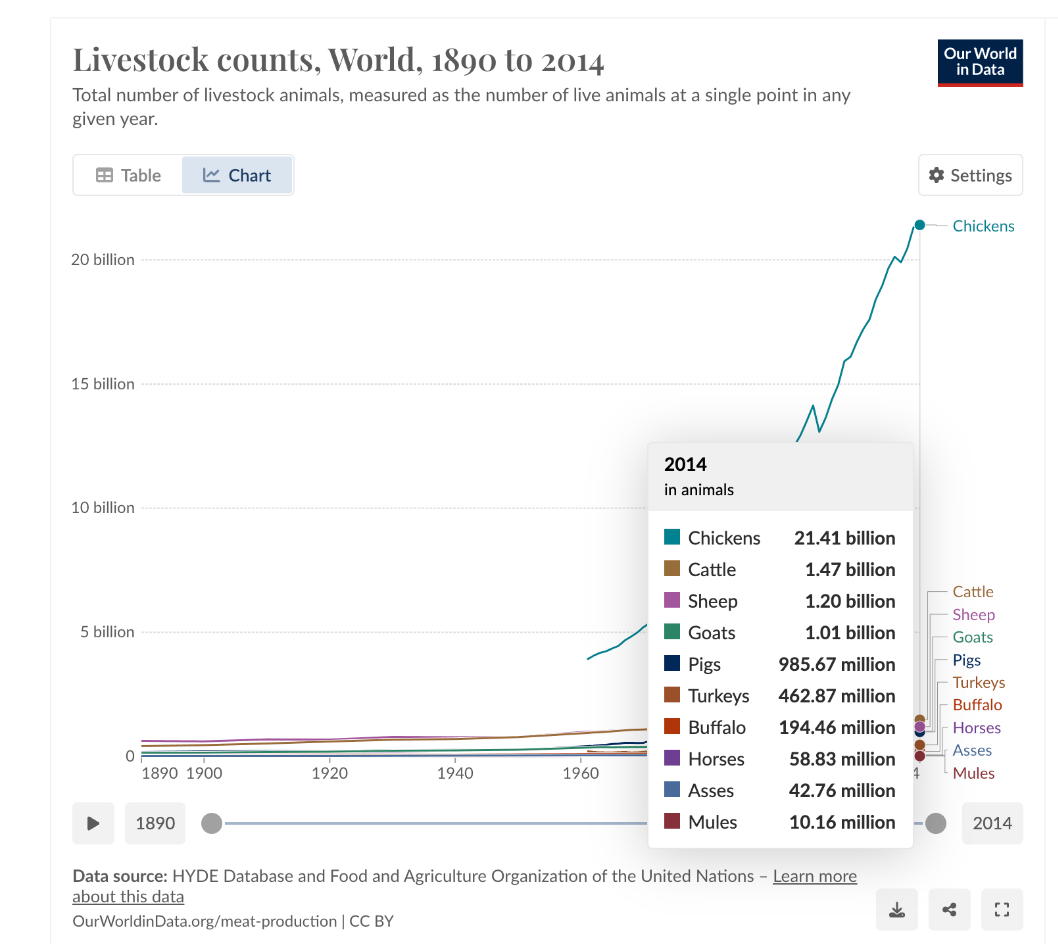The image size is (1058, 944).
Task: Click the tooltip '2014' heading
Action: point(685,464)
